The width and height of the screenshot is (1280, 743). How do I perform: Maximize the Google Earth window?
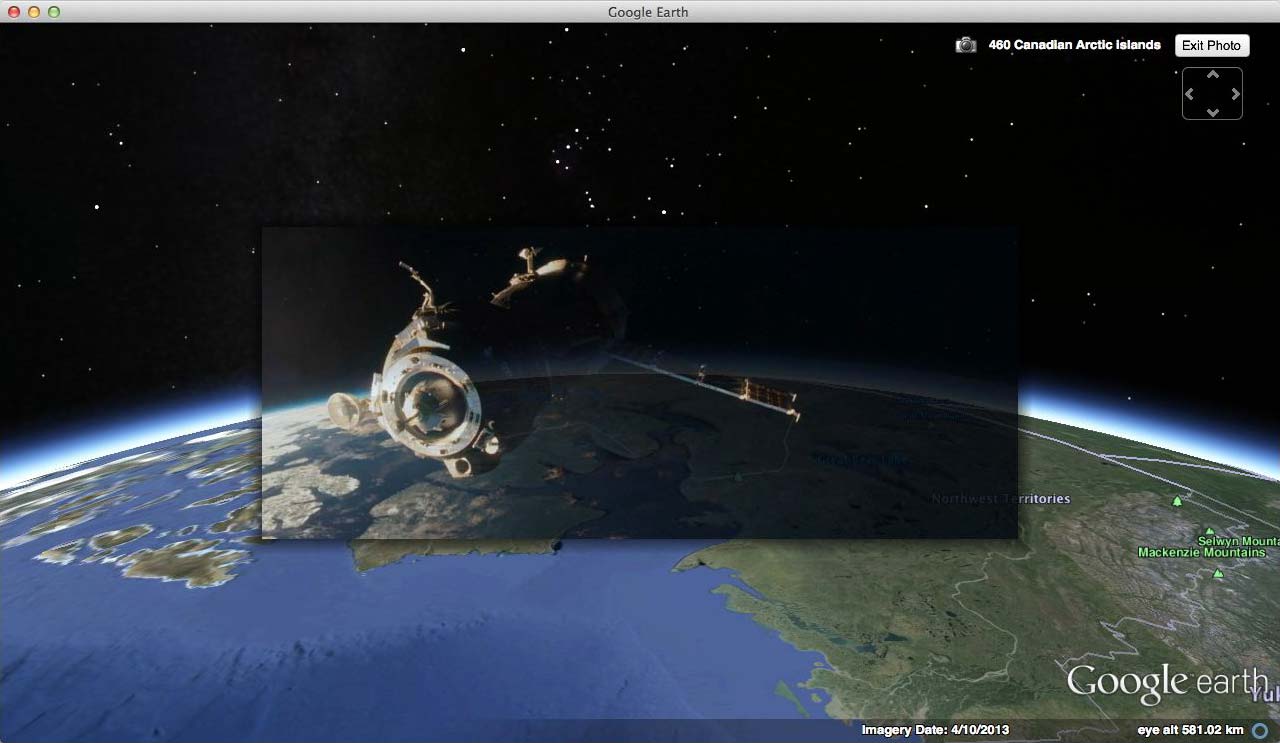coord(54,12)
